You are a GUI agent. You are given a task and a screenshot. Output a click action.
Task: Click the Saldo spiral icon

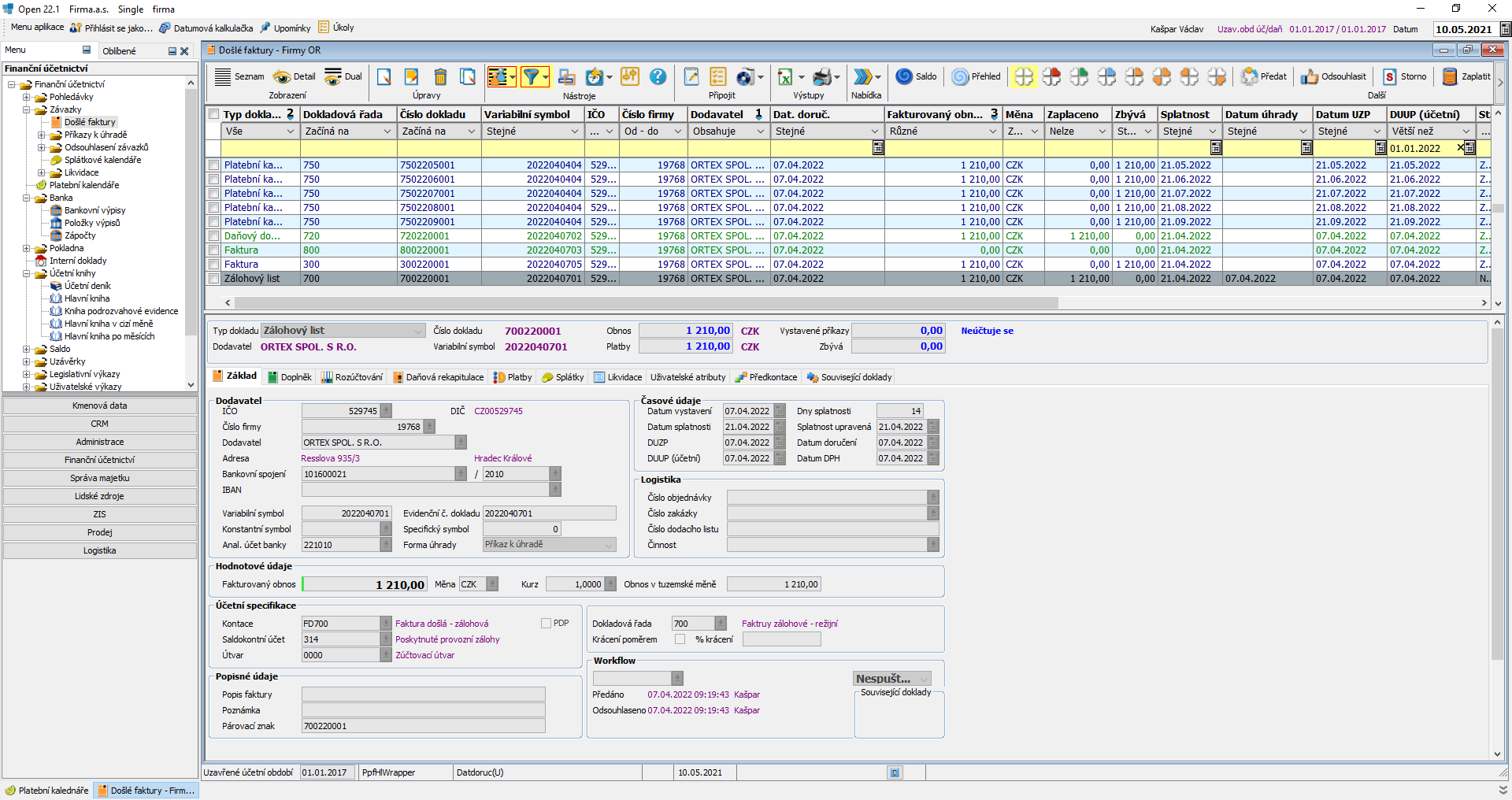pyautogui.click(x=904, y=76)
